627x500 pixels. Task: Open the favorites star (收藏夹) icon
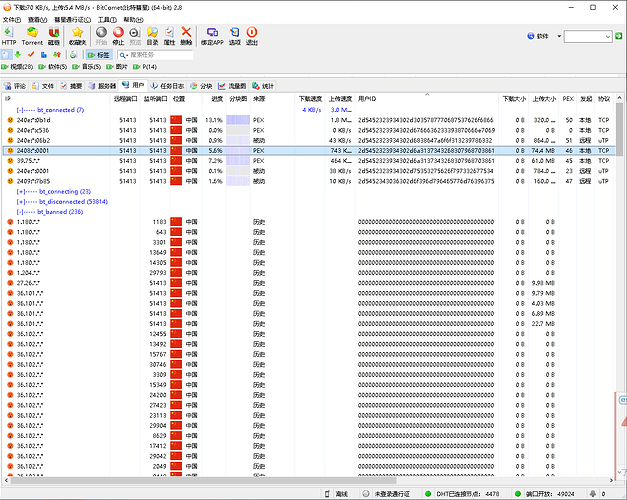77,32
